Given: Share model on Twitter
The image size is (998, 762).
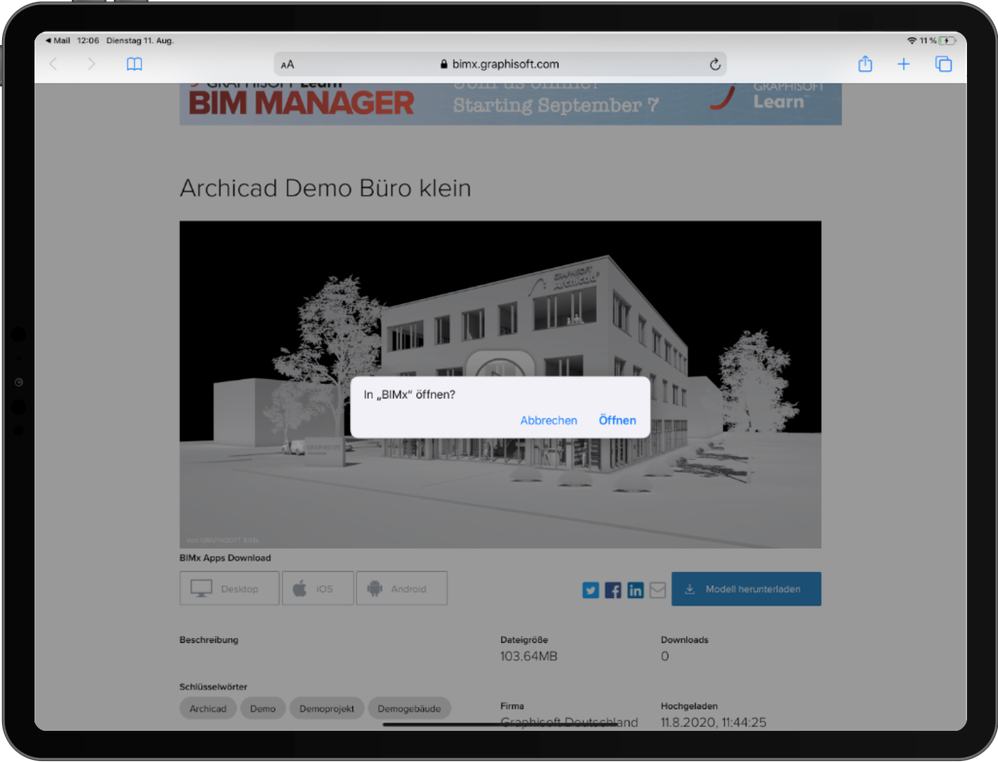Looking at the screenshot, I should tap(591, 590).
